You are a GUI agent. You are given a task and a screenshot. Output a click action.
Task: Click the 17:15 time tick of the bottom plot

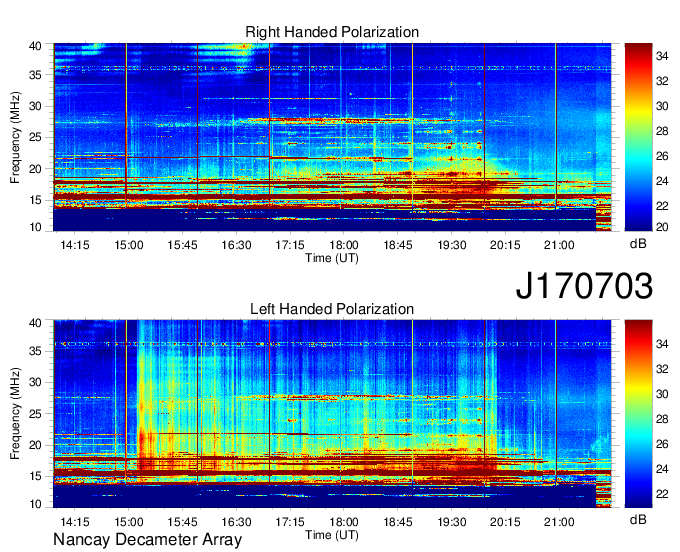(x=290, y=522)
